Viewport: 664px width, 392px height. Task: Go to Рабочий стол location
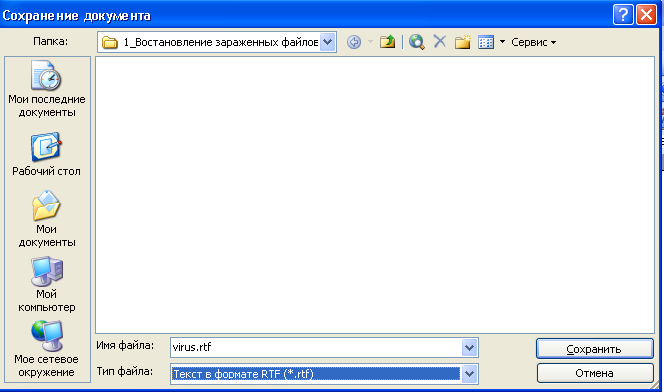click(x=46, y=154)
